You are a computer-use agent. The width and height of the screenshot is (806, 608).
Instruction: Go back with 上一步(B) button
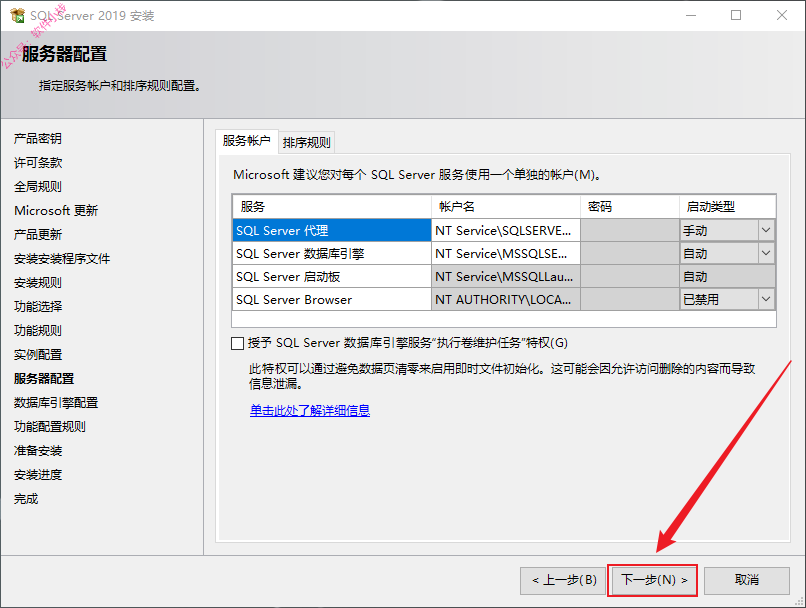[x=563, y=581]
